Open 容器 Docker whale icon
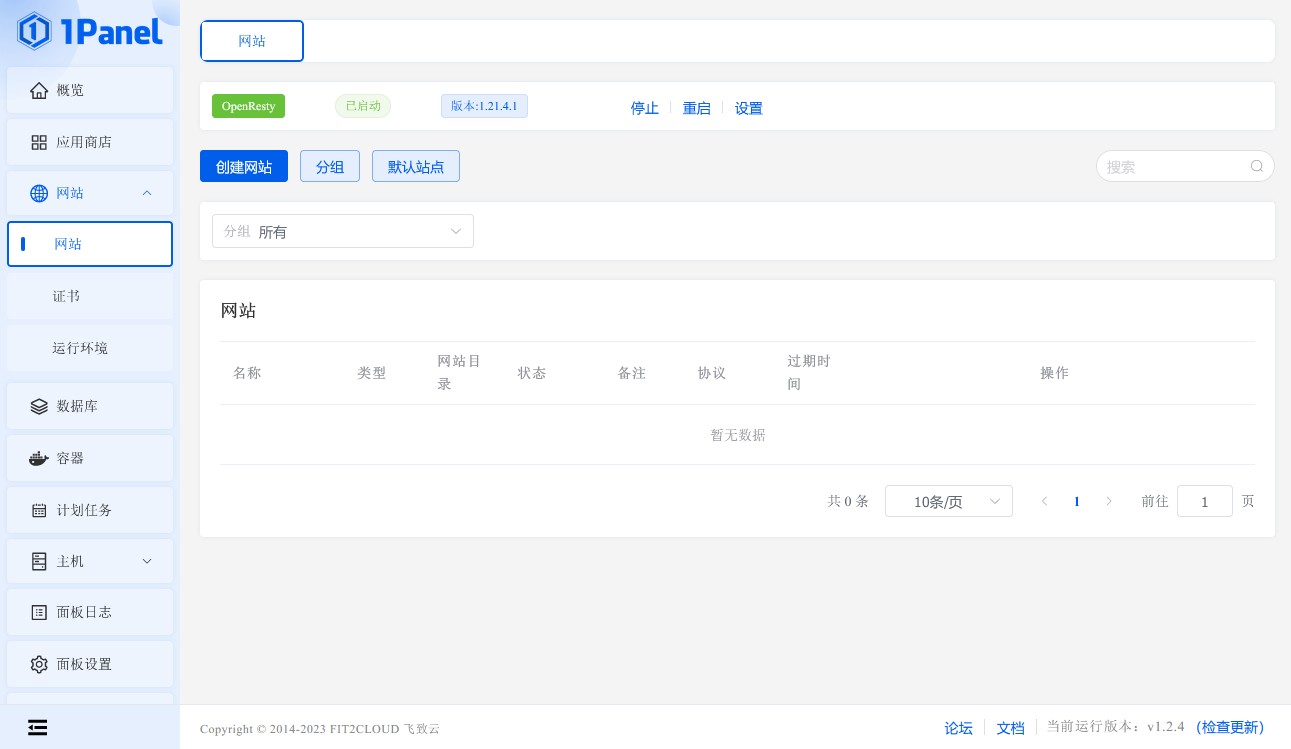This screenshot has width=1291, height=749. tap(39, 458)
